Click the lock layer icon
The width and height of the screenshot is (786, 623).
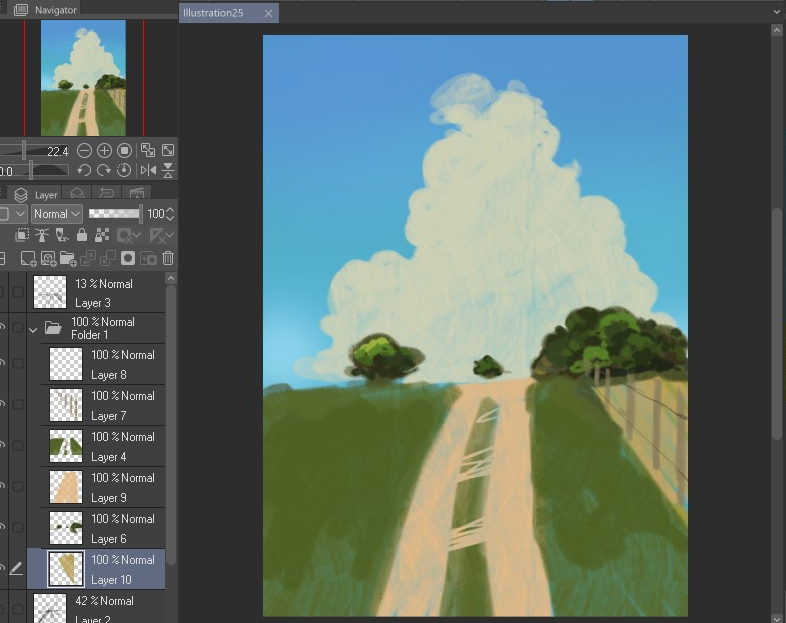point(82,236)
